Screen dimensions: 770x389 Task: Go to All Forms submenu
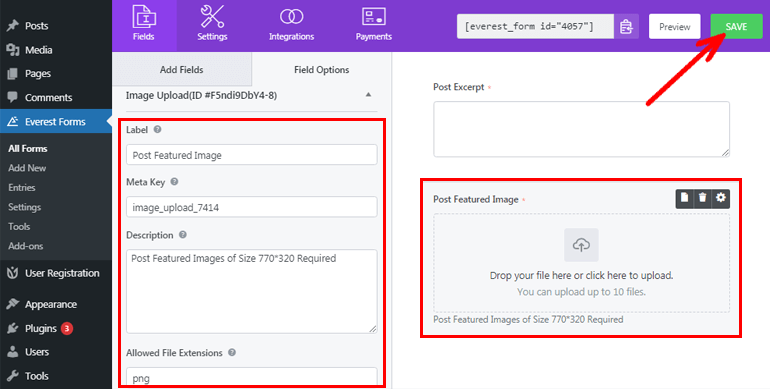tap(28, 148)
